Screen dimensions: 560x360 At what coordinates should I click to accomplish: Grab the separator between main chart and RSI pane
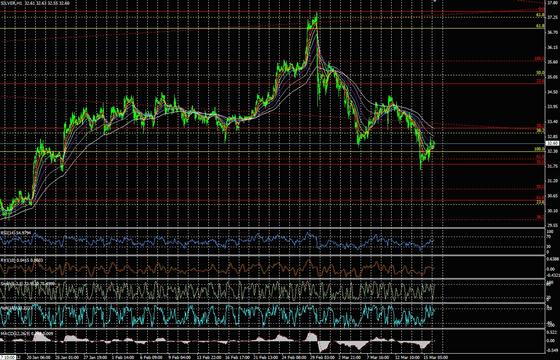click(280, 228)
